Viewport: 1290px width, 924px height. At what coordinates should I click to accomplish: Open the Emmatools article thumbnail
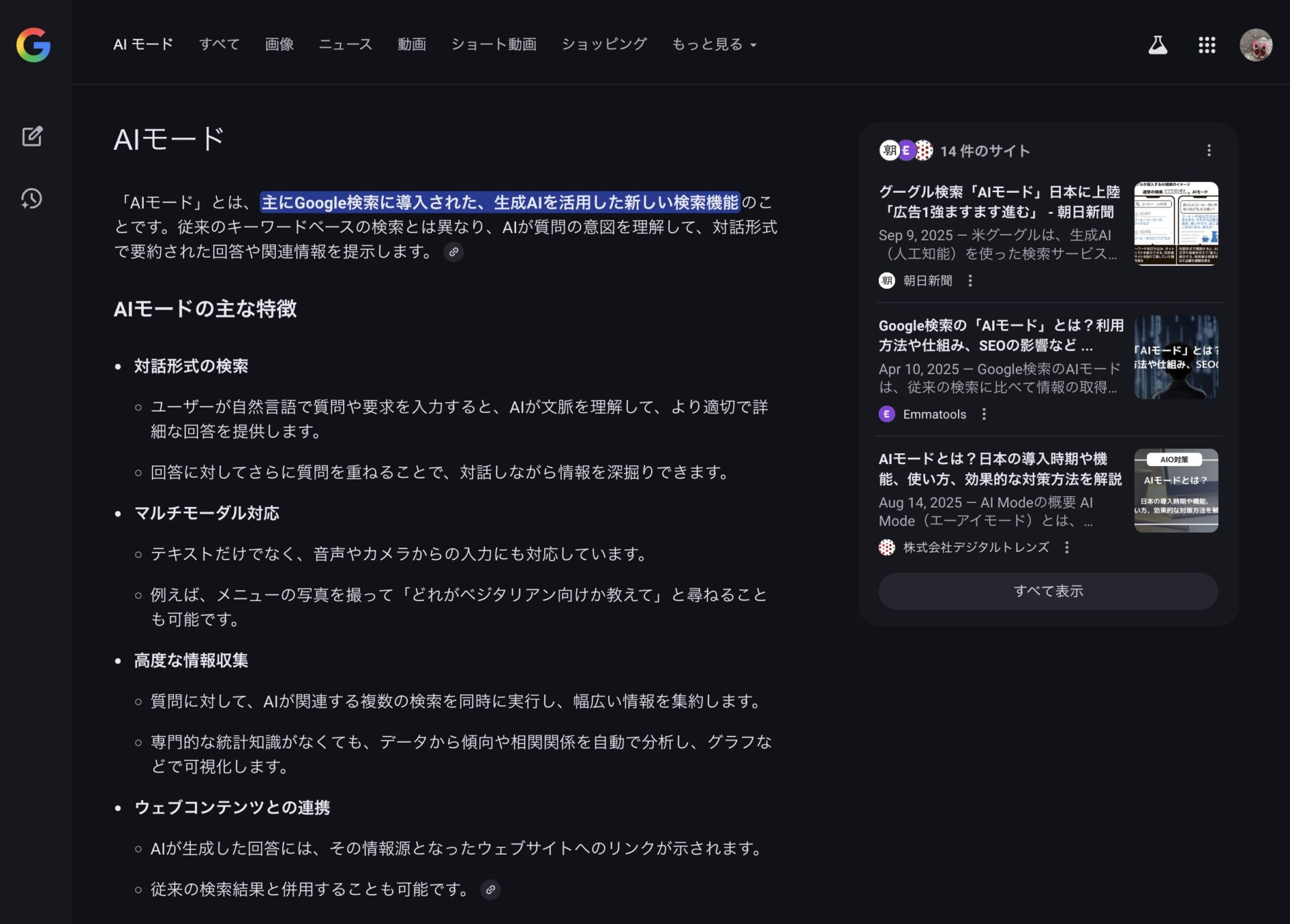(1176, 357)
